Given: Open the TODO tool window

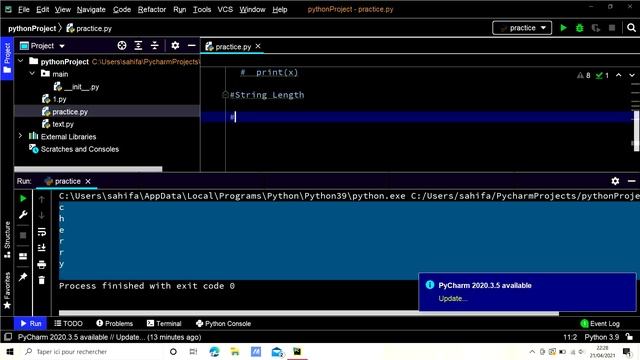Looking at the screenshot, I should coord(68,323).
